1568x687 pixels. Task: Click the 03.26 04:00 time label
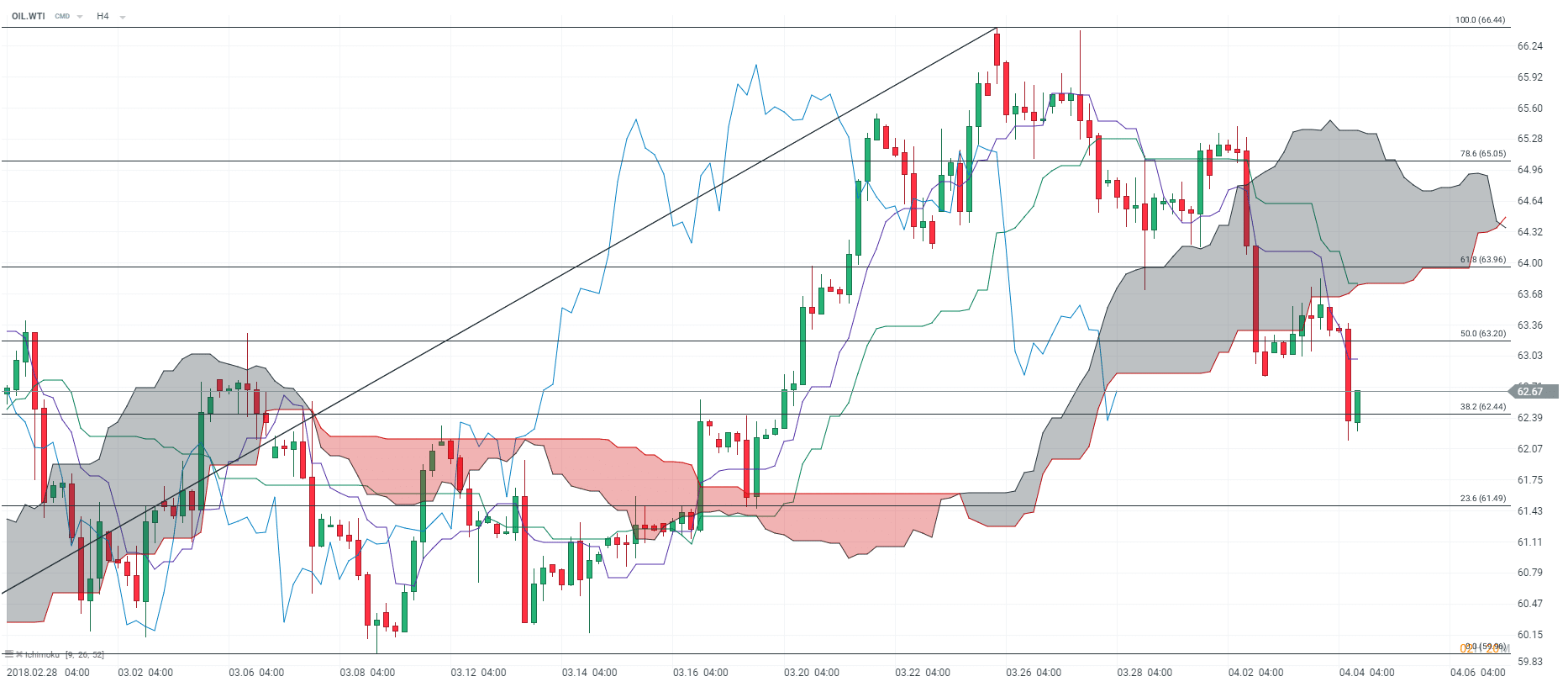click(1034, 673)
